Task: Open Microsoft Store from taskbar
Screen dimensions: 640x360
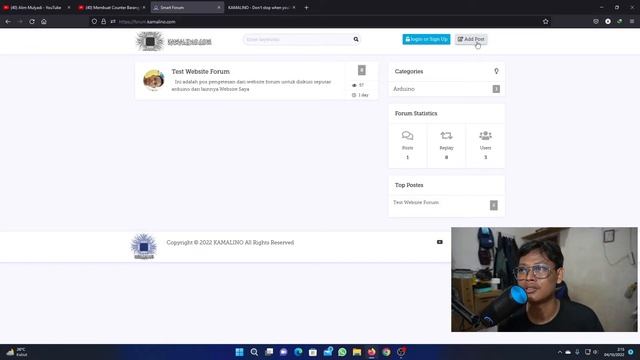Action: coord(313,352)
